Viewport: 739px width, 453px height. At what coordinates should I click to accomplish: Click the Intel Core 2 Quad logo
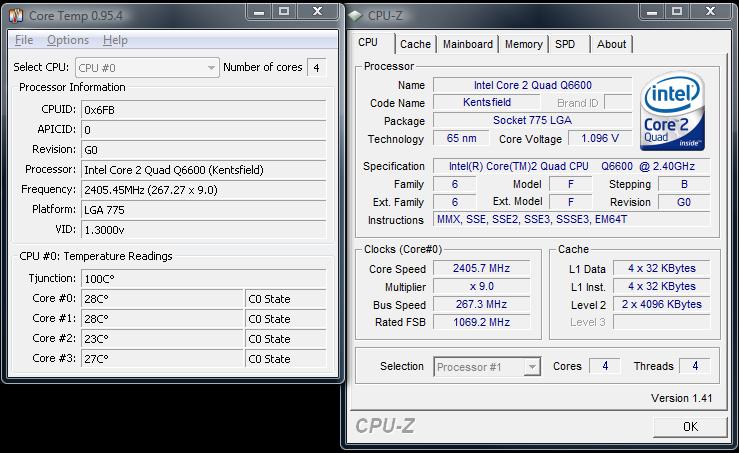[673, 111]
